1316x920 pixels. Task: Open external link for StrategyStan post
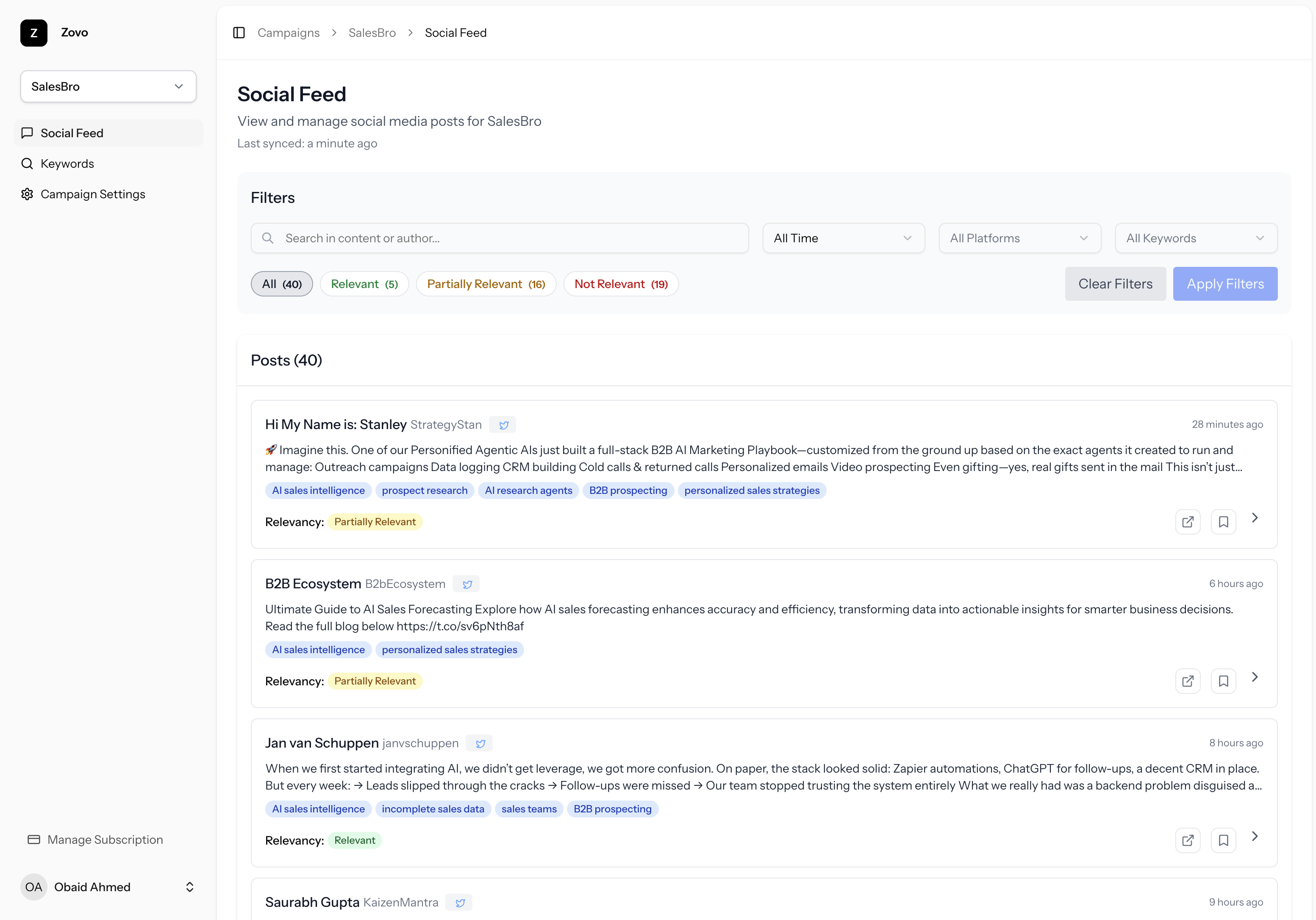point(1188,522)
